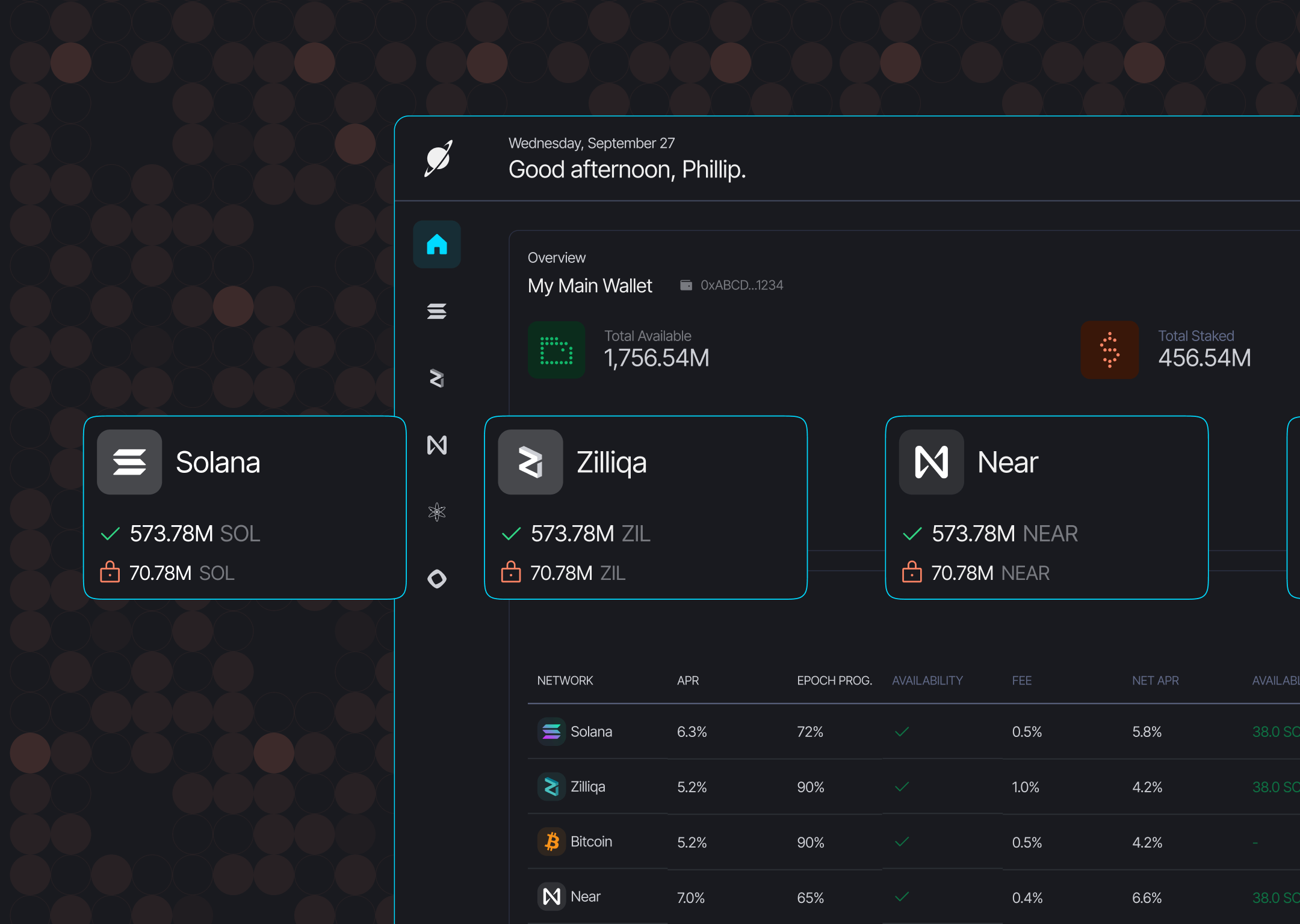Click the wallet address copy icon
Viewport: 1300px width, 924px height.
click(685, 285)
